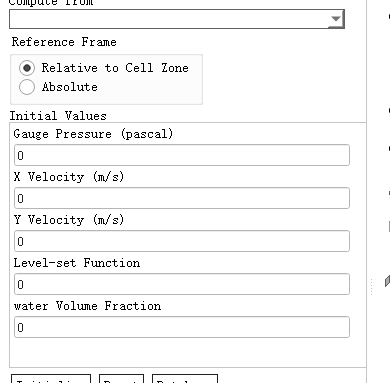
Task: Click the water Volume Fraction label
Action: point(87,306)
